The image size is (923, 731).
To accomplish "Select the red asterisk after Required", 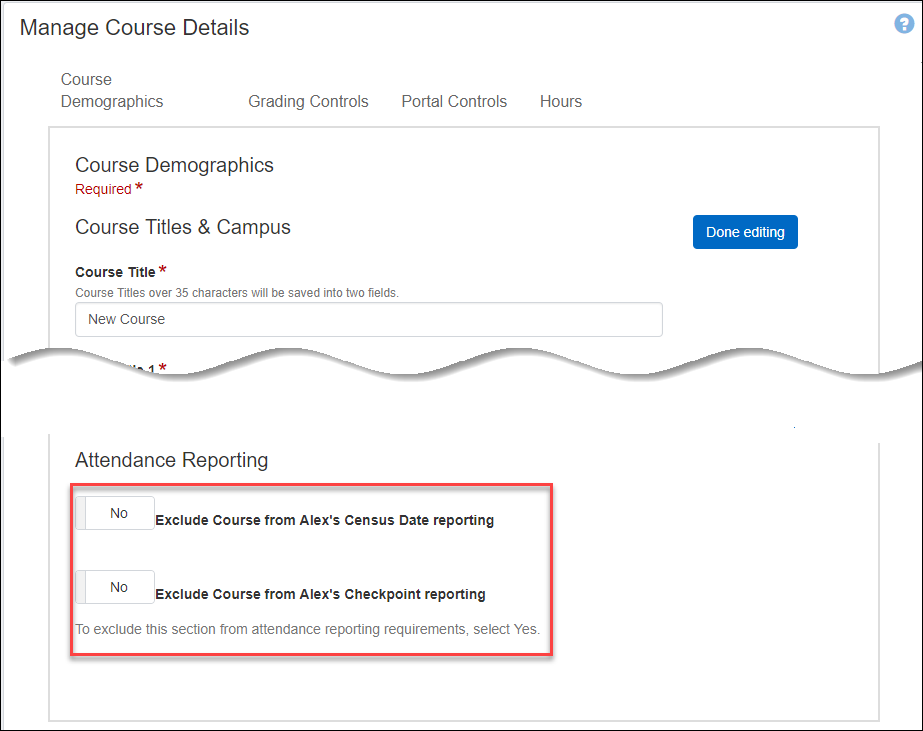I will (x=137, y=185).
